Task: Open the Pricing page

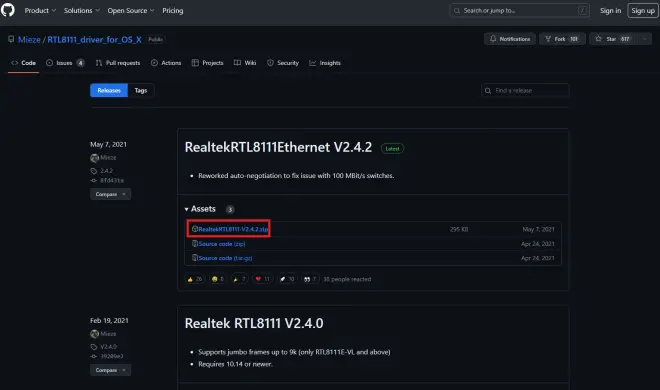Action: [x=173, y=11]
